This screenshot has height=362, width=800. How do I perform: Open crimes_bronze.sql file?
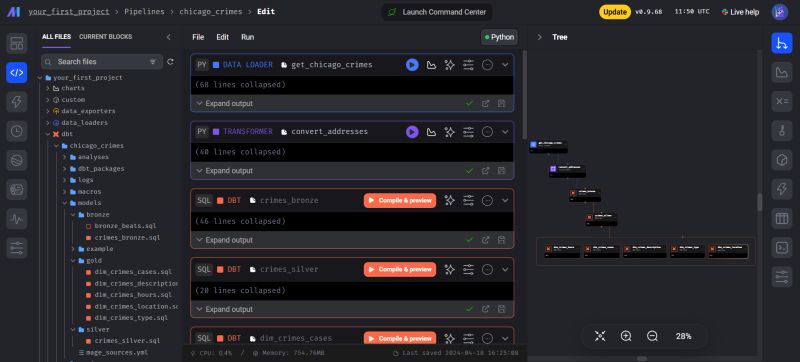(x=127, y=238)
